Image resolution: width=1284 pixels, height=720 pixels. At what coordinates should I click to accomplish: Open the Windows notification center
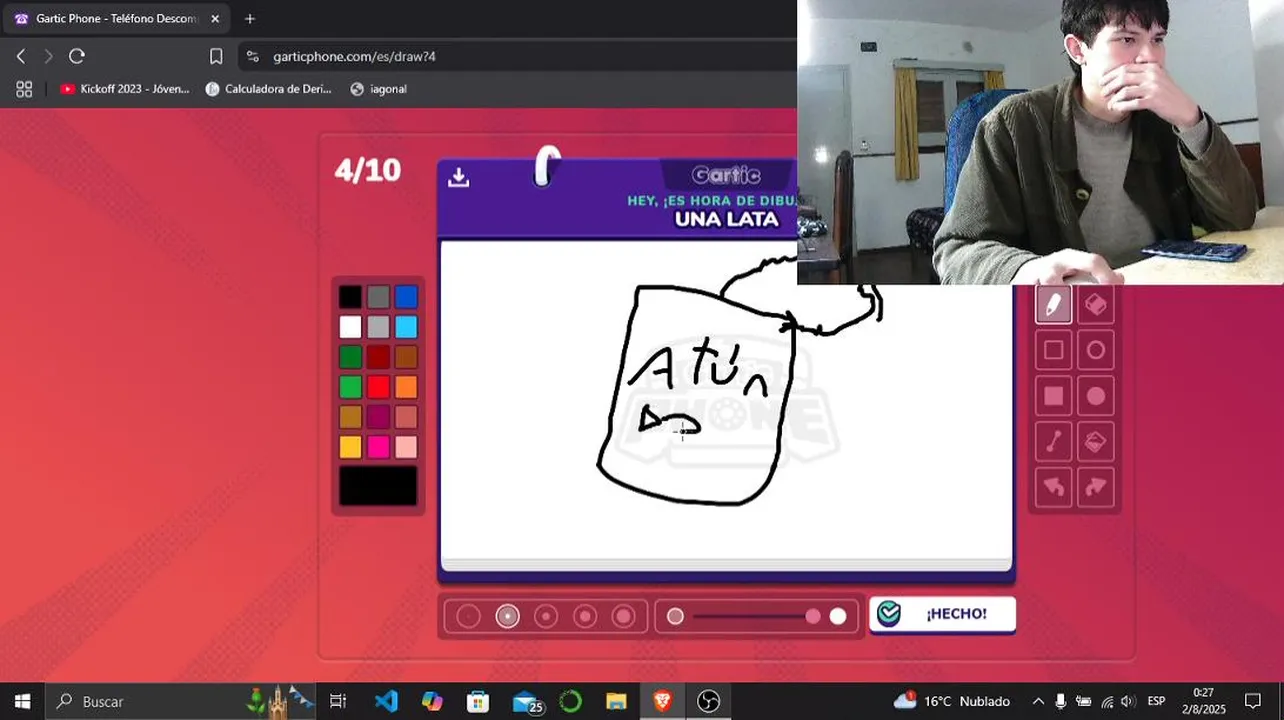[1253, 701]
